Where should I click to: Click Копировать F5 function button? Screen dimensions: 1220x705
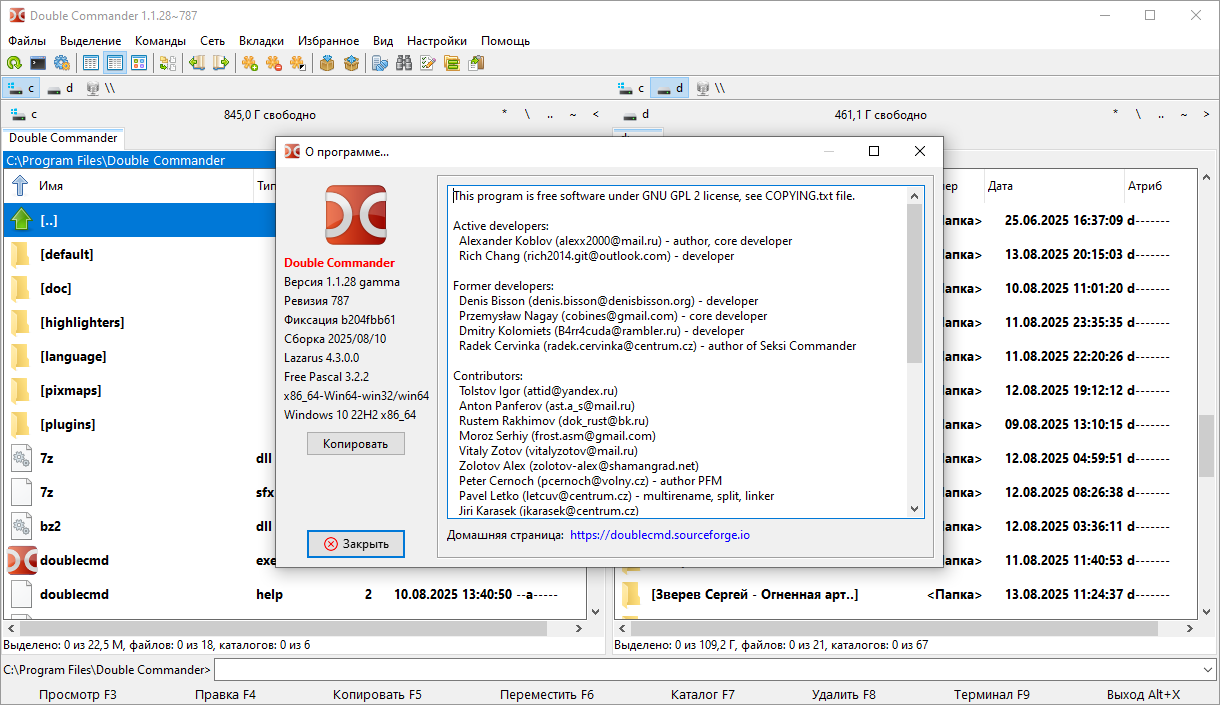(x=377, y=694)
